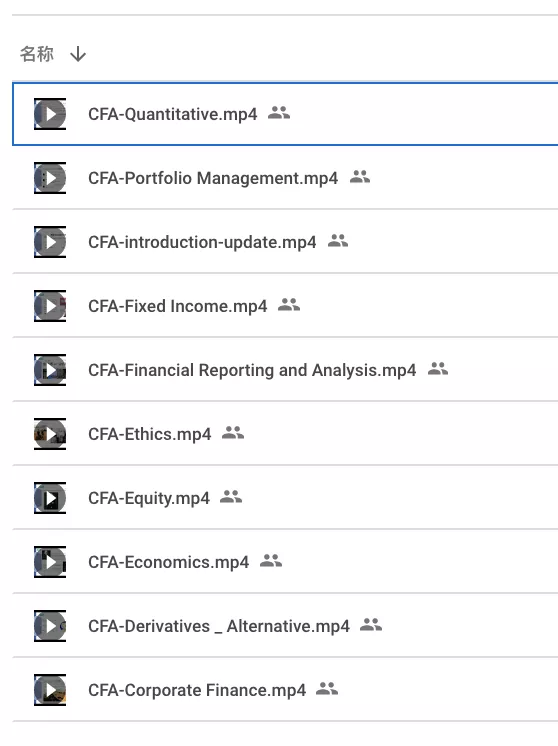This screenshot has height=746, width=558.
Task: Click the CFA-Ethics.mp4 video thumbnail icon
Action: [50, 434]
